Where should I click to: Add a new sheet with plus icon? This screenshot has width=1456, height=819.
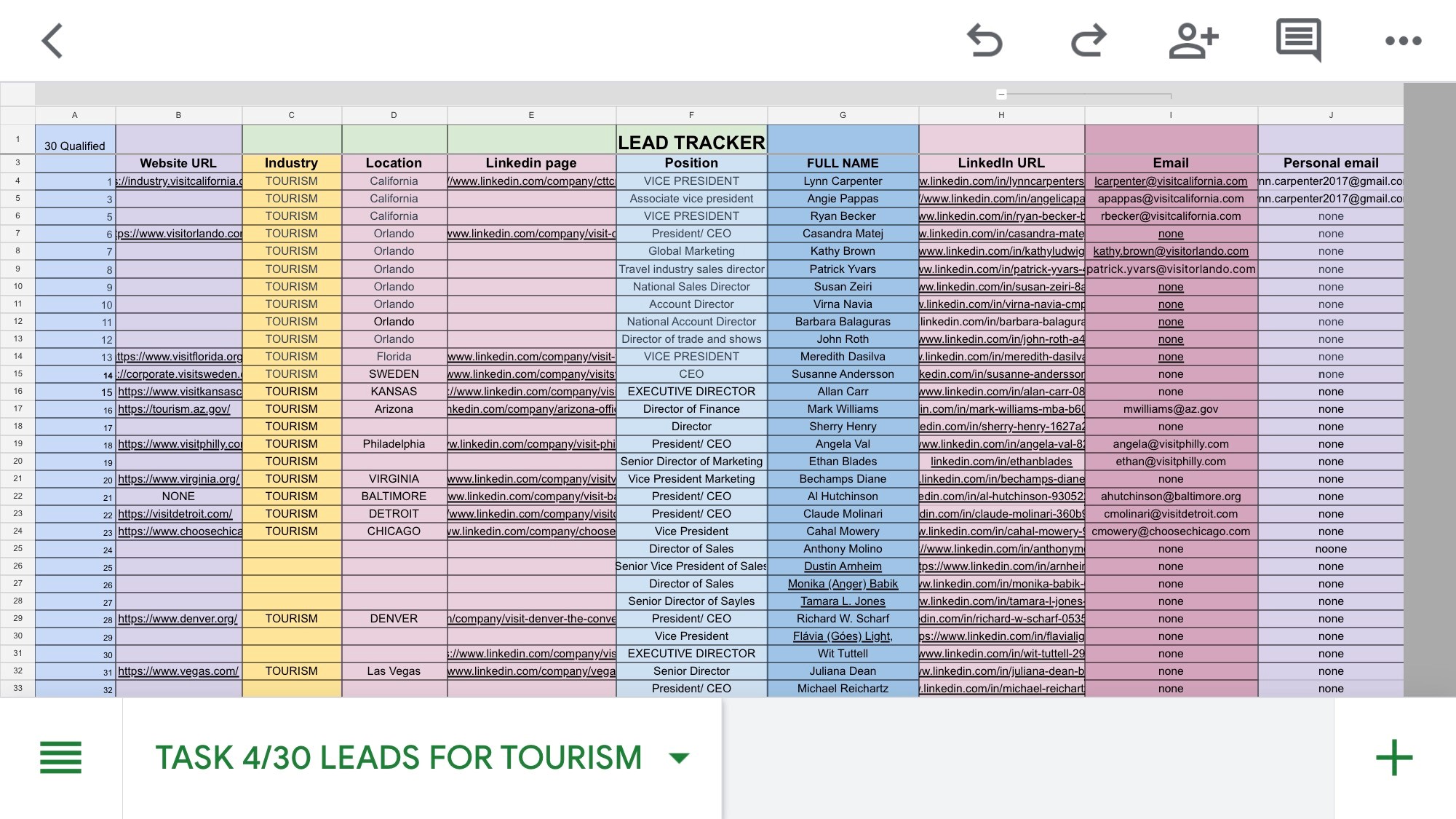1393,757
